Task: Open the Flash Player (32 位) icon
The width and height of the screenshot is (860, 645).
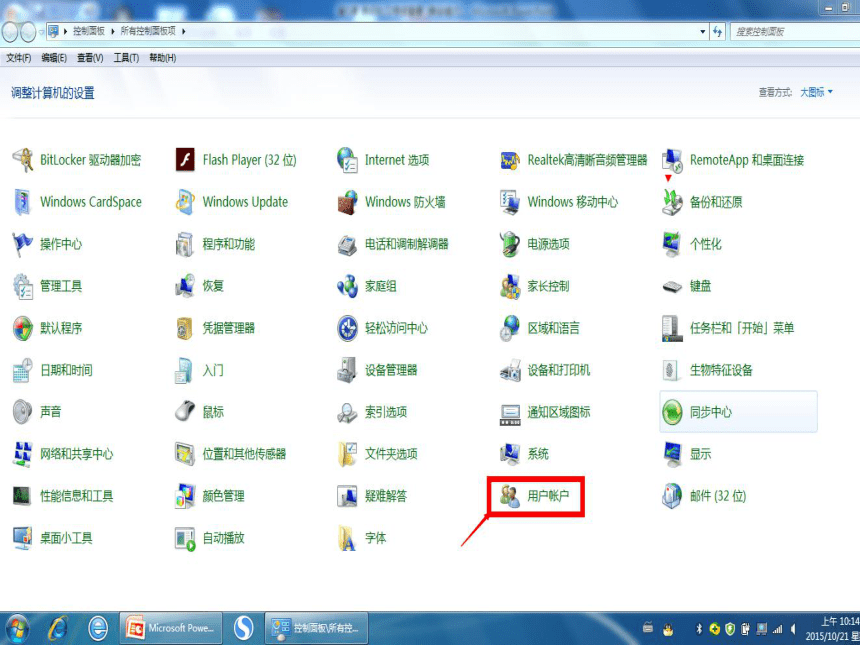Action: (185, 160)
